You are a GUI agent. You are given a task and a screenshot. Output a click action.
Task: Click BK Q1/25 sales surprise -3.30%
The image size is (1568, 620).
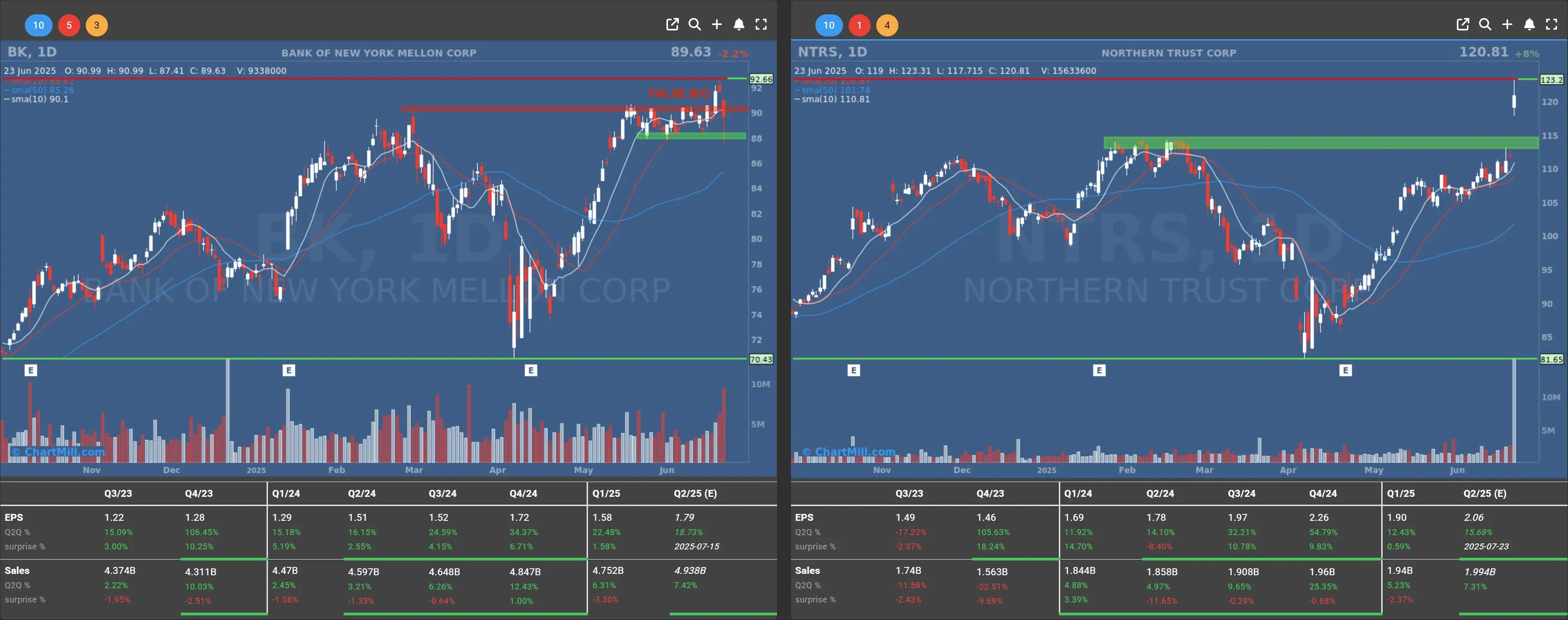click(605, 599)
